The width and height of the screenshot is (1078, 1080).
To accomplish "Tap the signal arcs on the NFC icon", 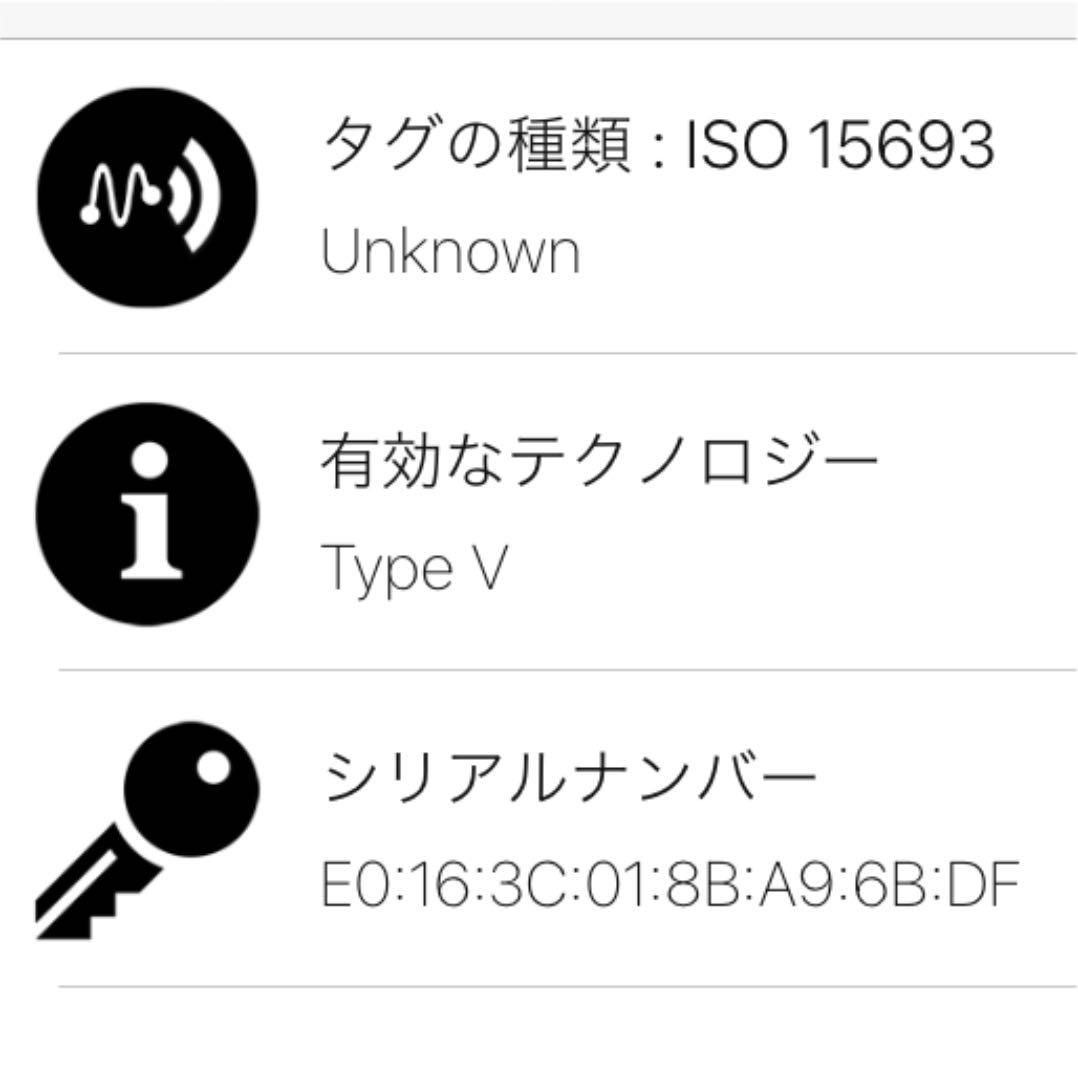I will point(194,195).
